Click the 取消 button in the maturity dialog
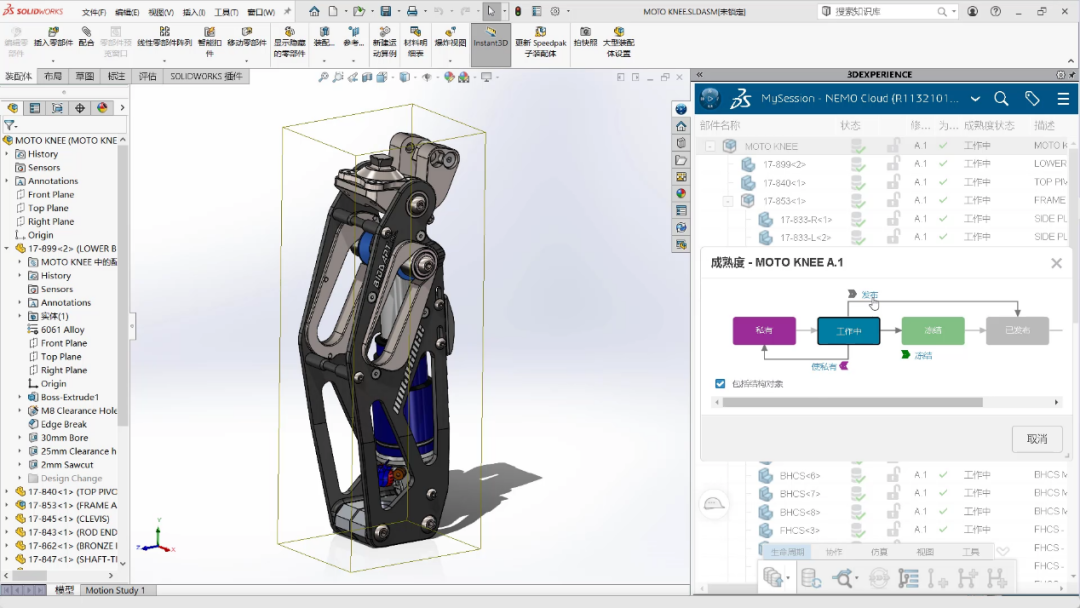Screen dimensions: 1080x608 (x=1037, y=439)
